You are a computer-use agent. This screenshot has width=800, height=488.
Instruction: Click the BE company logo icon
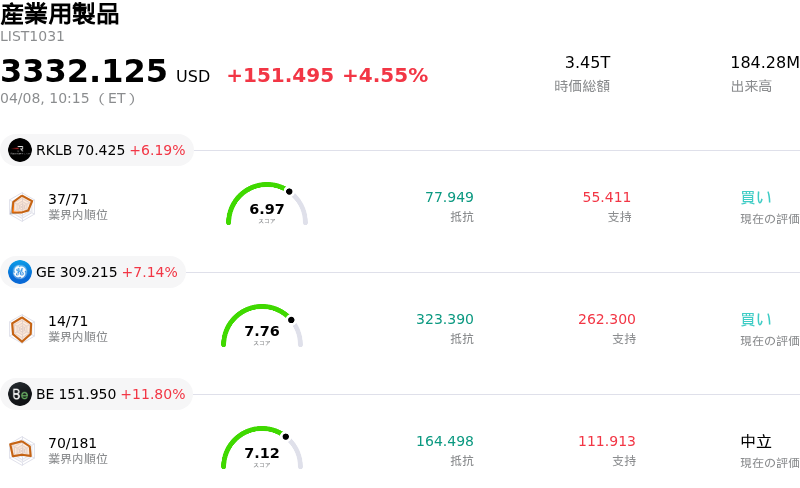[x=20, y=394]
